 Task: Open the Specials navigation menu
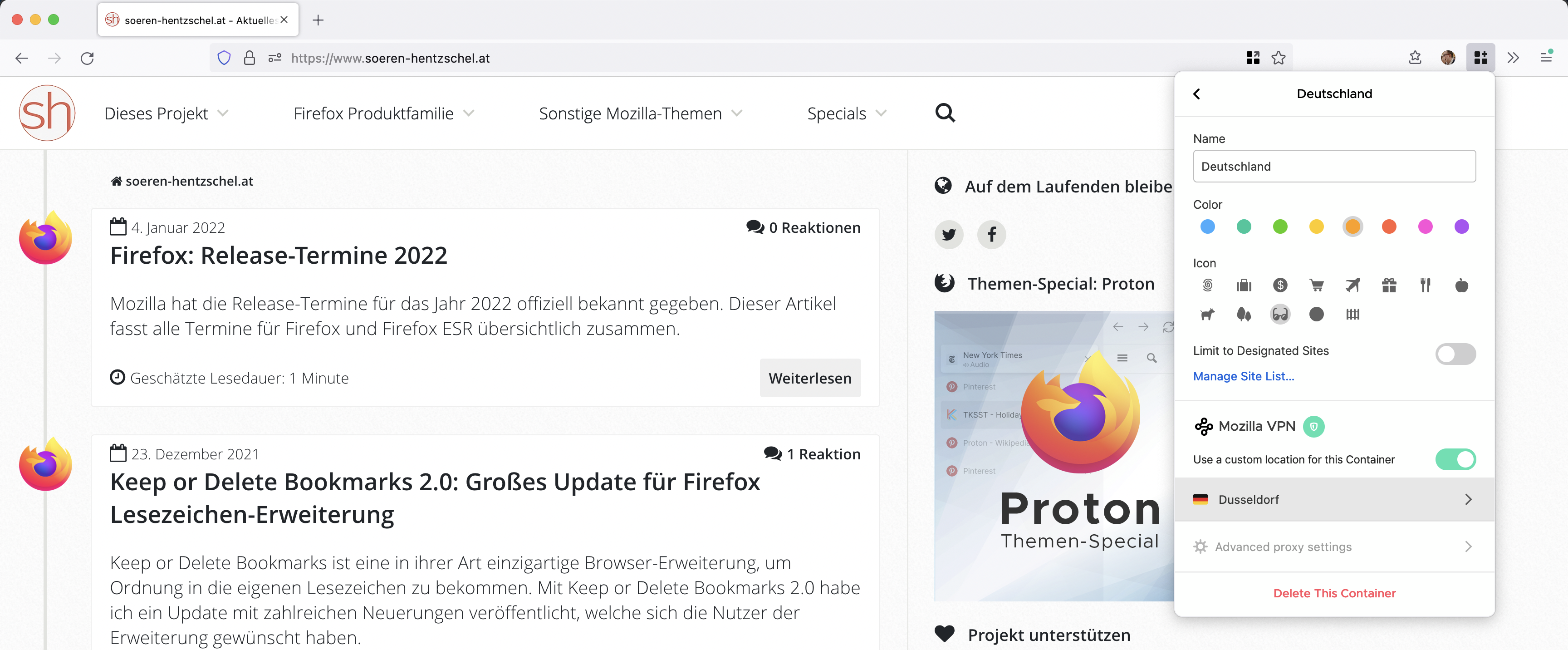click(x=847, y=113)
